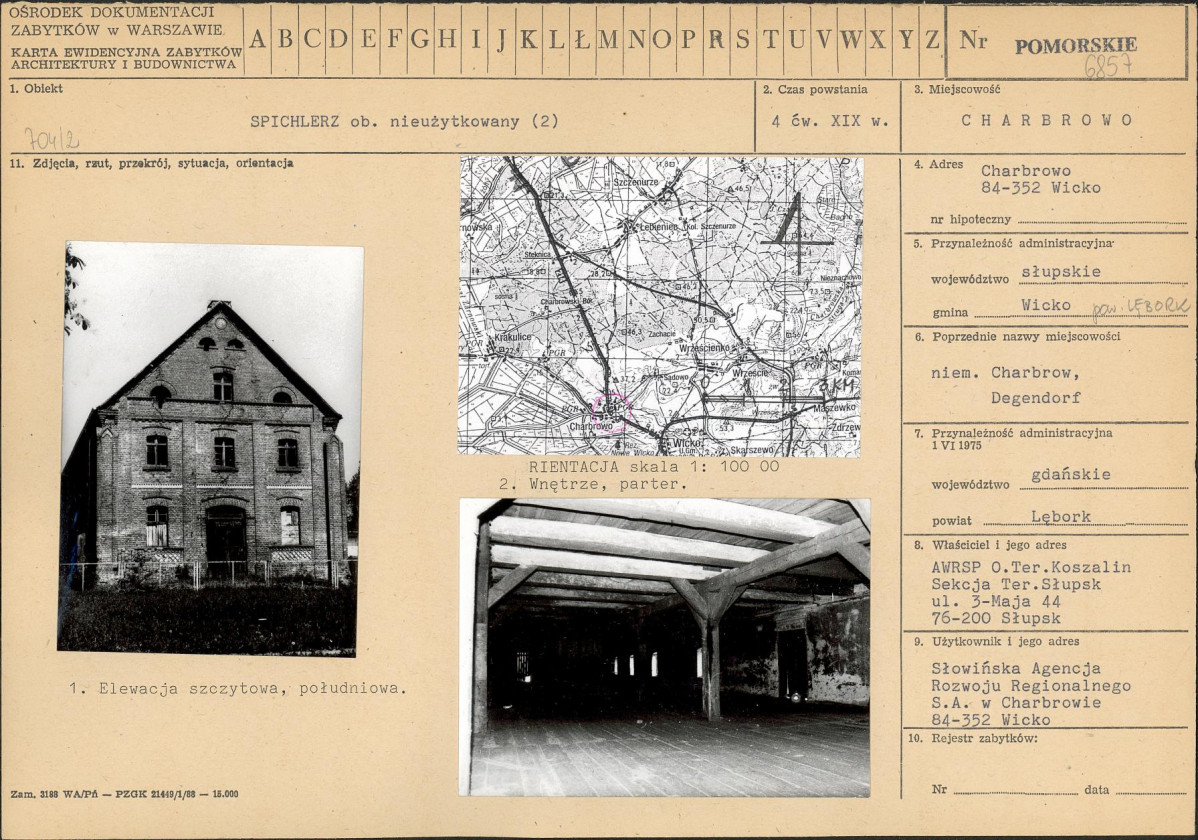Viewport: 1198px width, 840px height.
Task: Click the POMORSKIE stamp
Action: point(1075,45)
